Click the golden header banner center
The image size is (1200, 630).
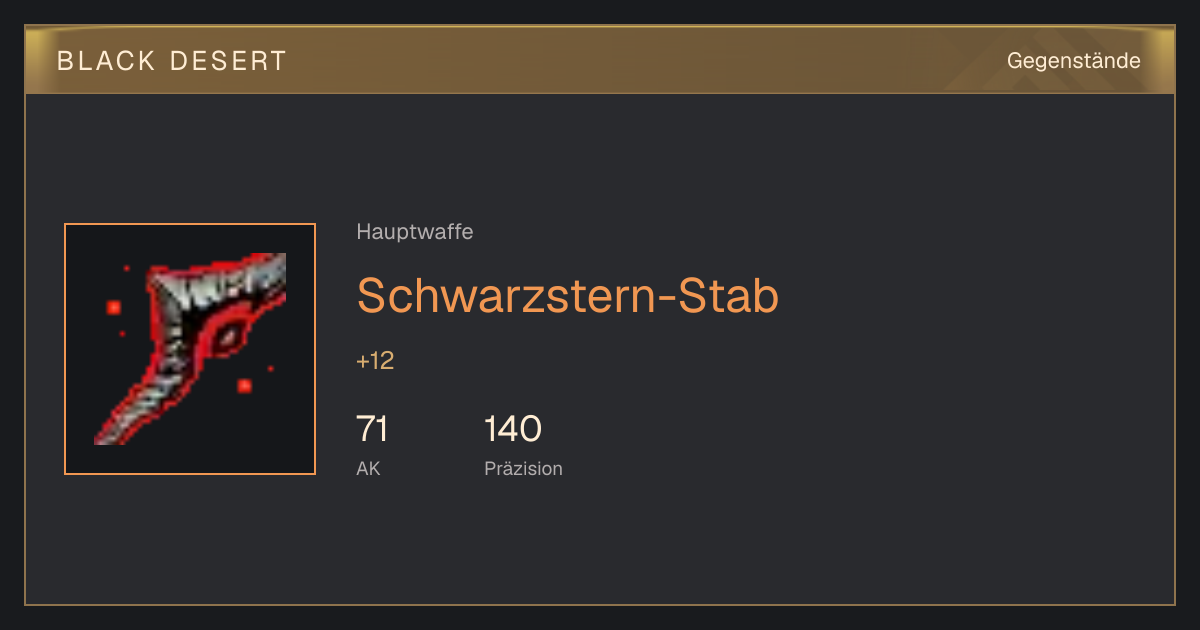[600, 60]
